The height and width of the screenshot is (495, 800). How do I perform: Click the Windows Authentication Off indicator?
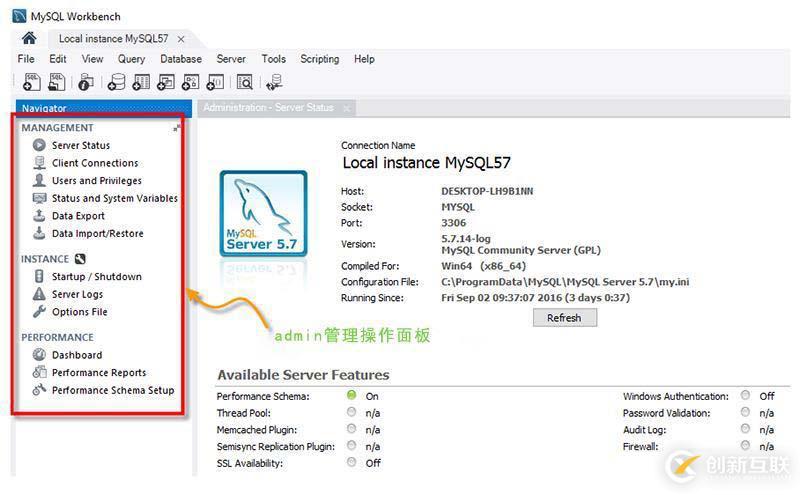click(745, 395)
